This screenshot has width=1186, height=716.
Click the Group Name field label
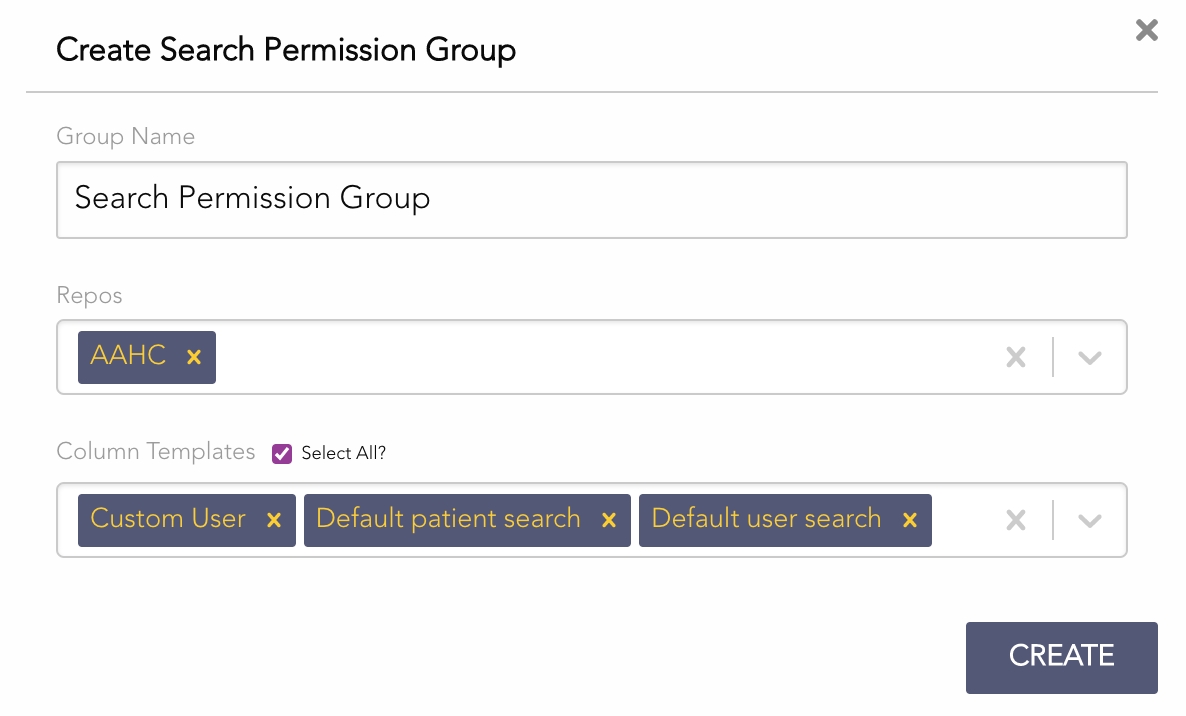click(125, 137)
